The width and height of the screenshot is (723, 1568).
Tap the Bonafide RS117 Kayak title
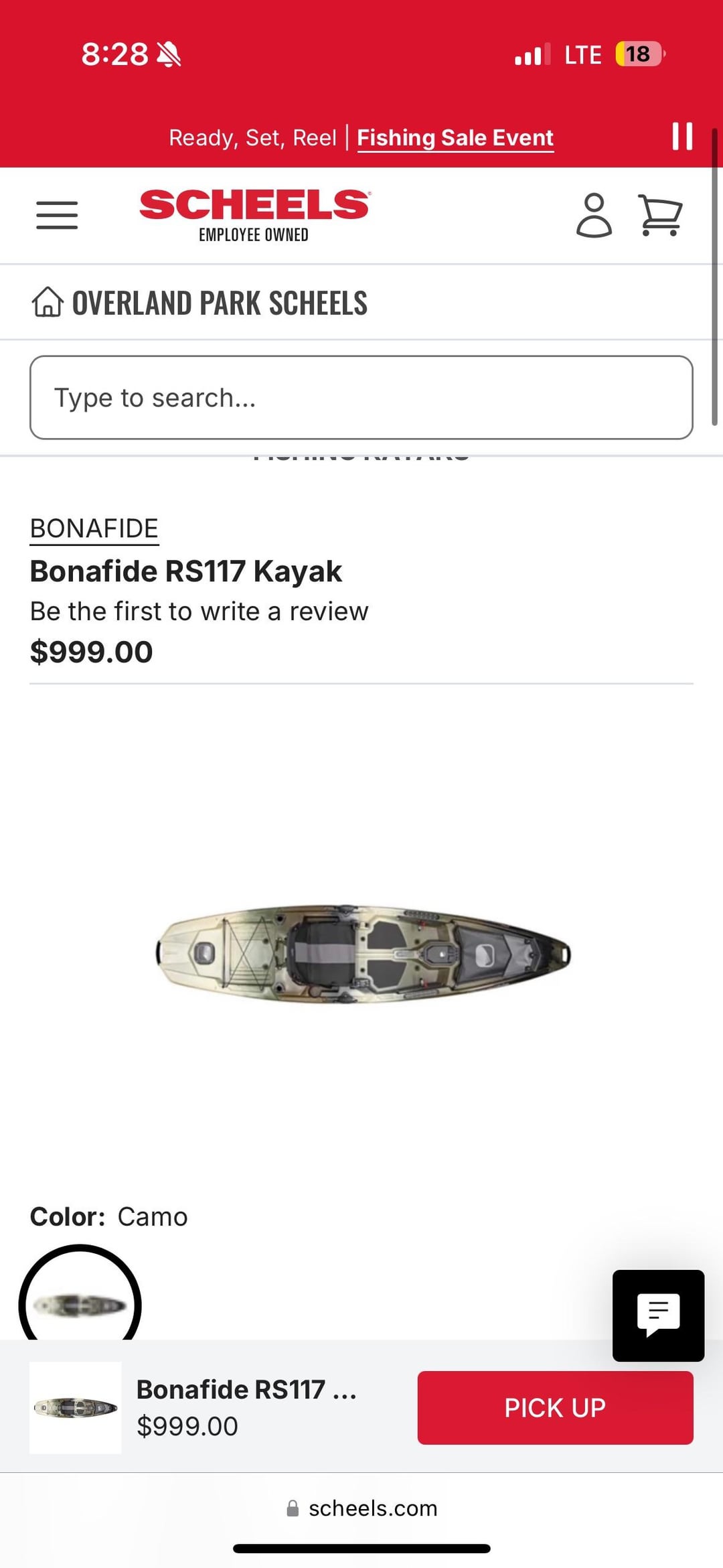(186, 571)
